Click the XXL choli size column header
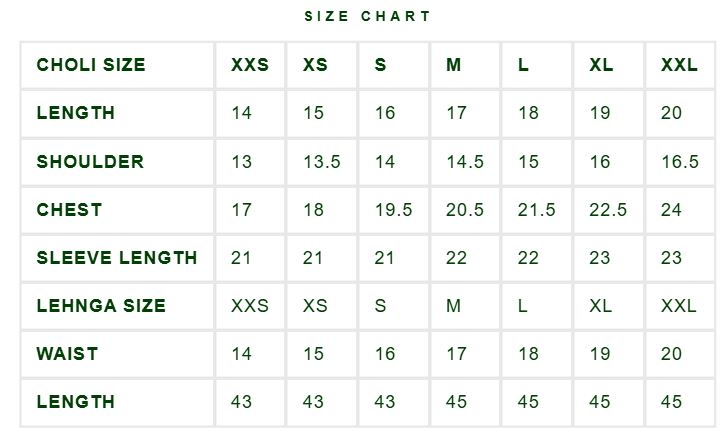 679,65
